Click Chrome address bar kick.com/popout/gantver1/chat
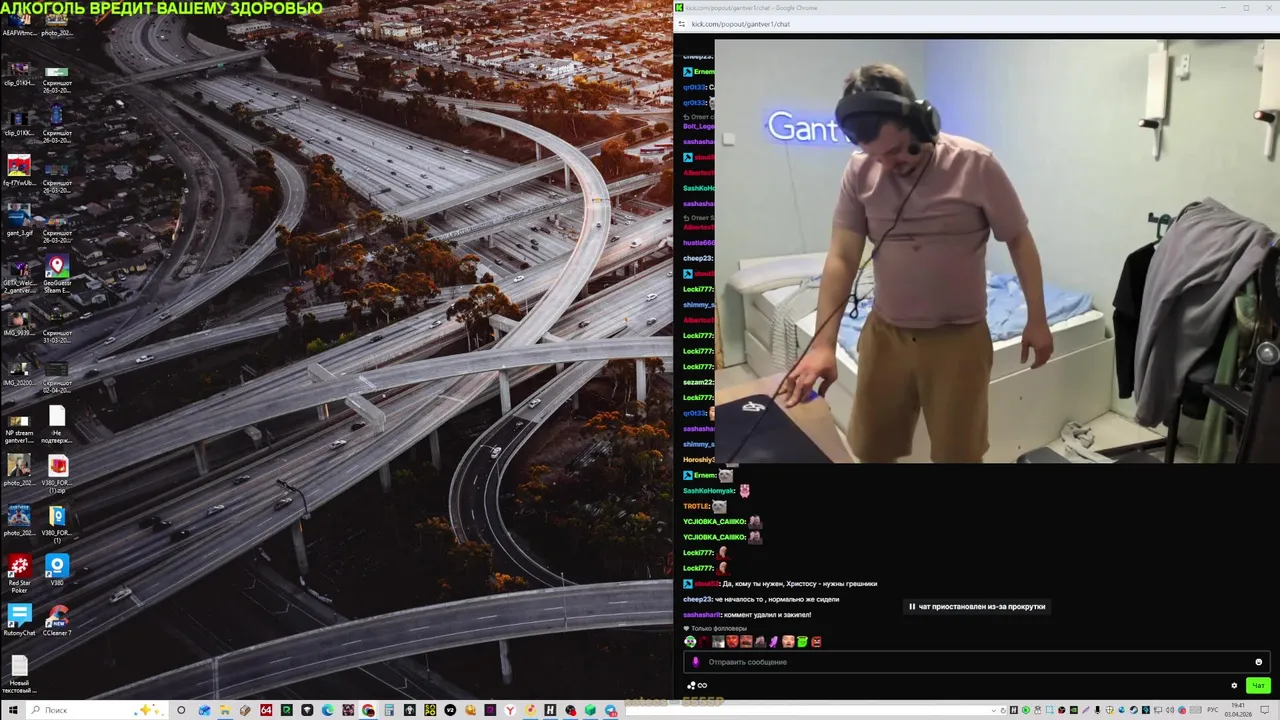 click(x=741, y=24)
